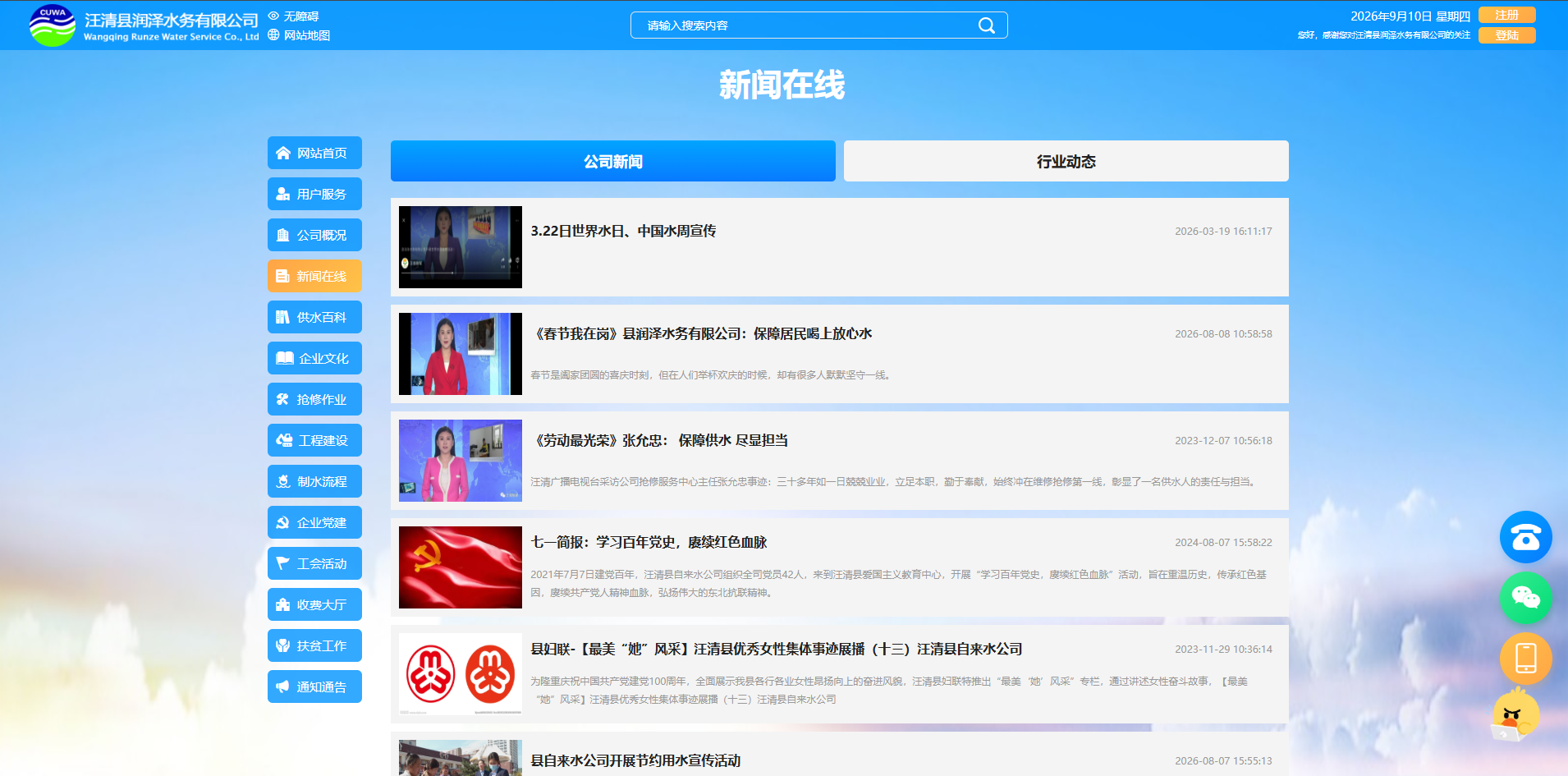Click the magnifier search icon

tap(987, 25)
